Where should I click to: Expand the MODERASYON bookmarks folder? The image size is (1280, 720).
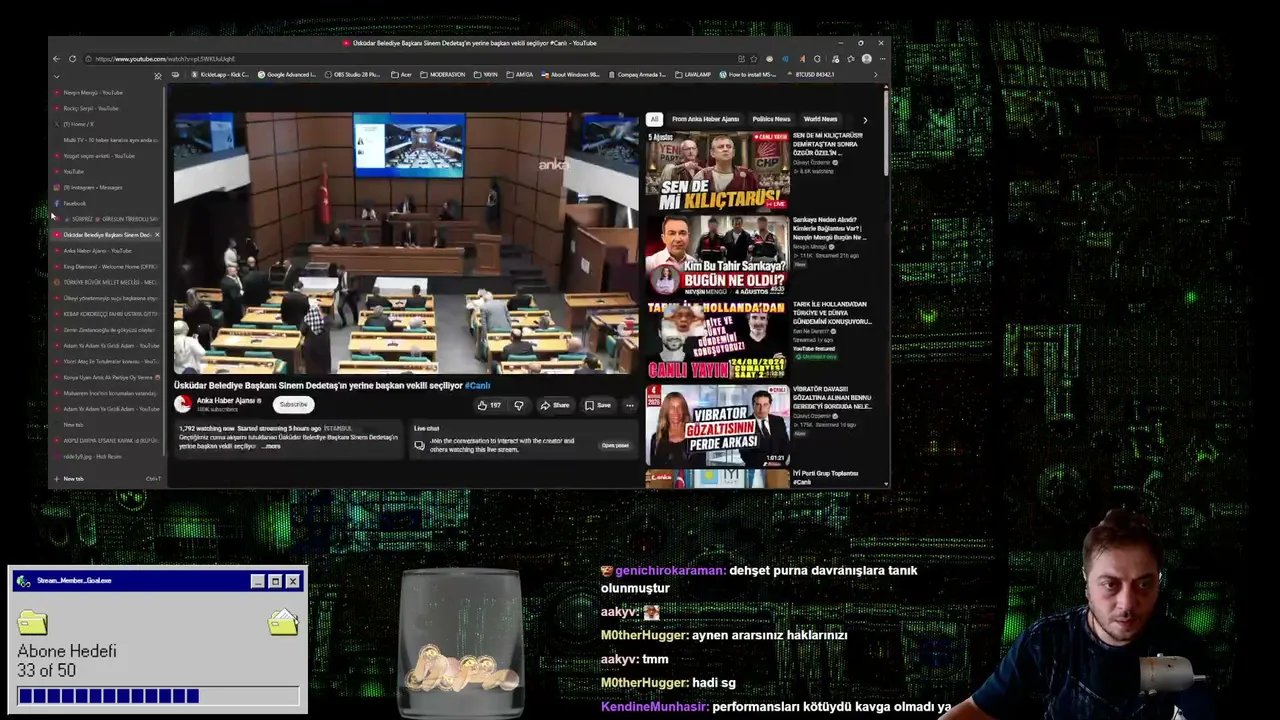(x=443, y=75)
